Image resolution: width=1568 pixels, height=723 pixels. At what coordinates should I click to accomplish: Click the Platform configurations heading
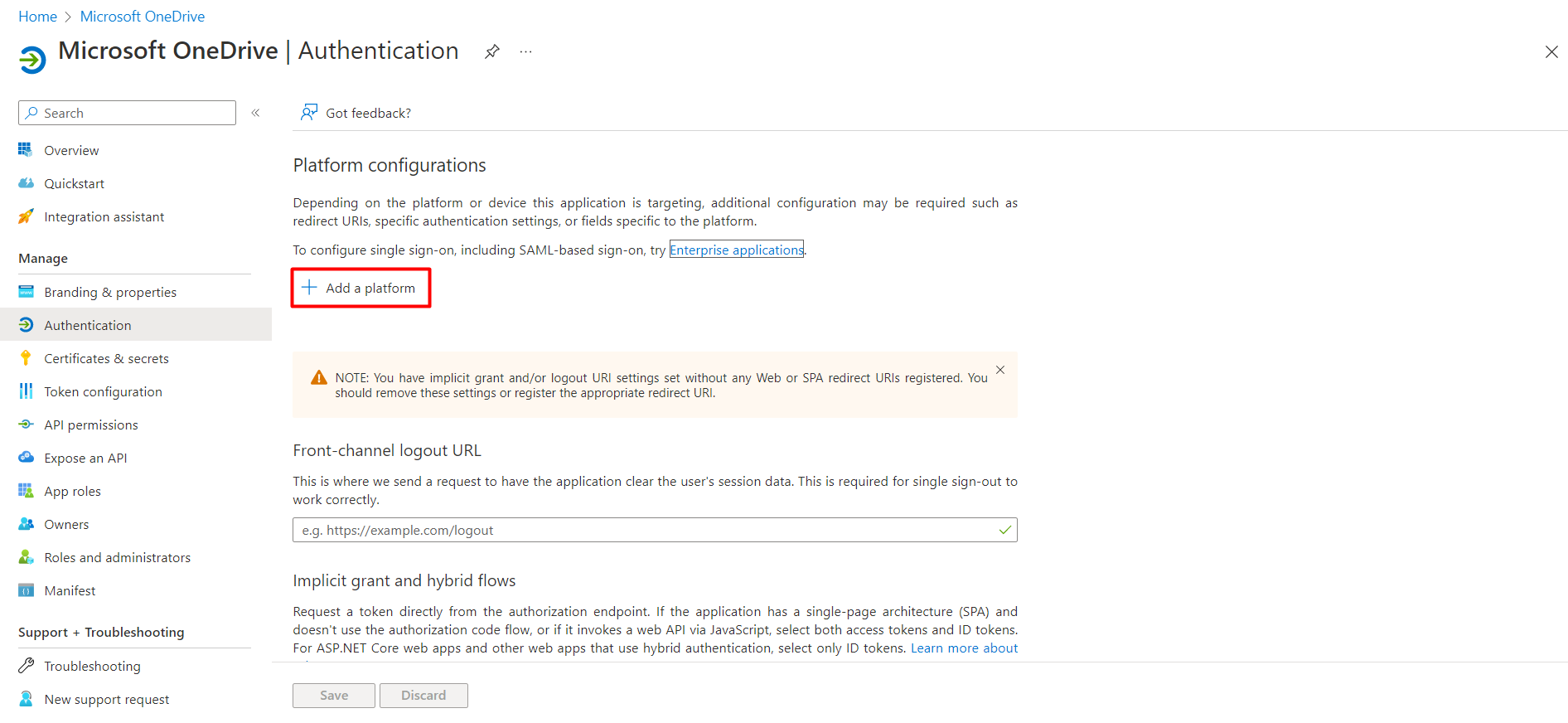point(390,166)
